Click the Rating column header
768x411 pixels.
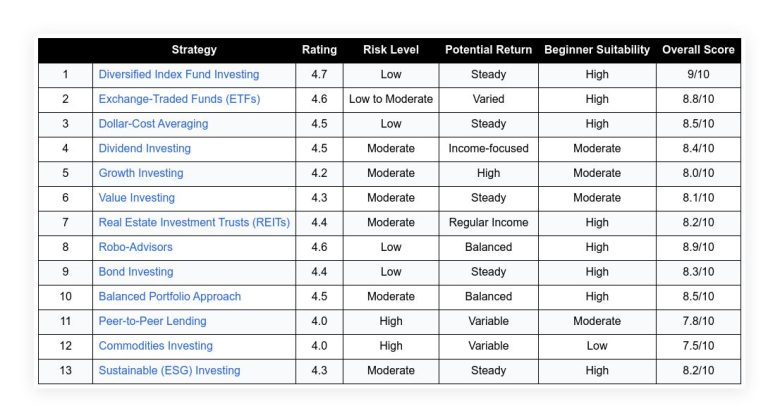coord(319,50)
